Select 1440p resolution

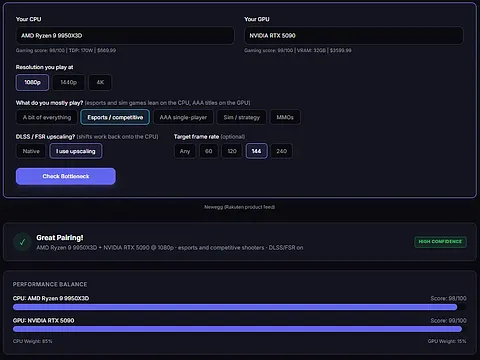click(68, 82)
